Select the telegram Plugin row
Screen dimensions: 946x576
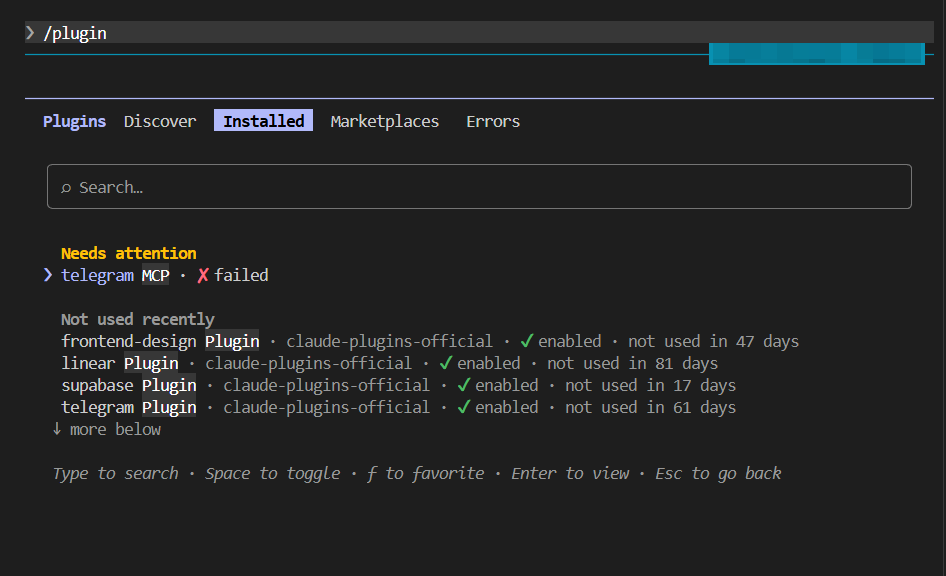point(399,408)
